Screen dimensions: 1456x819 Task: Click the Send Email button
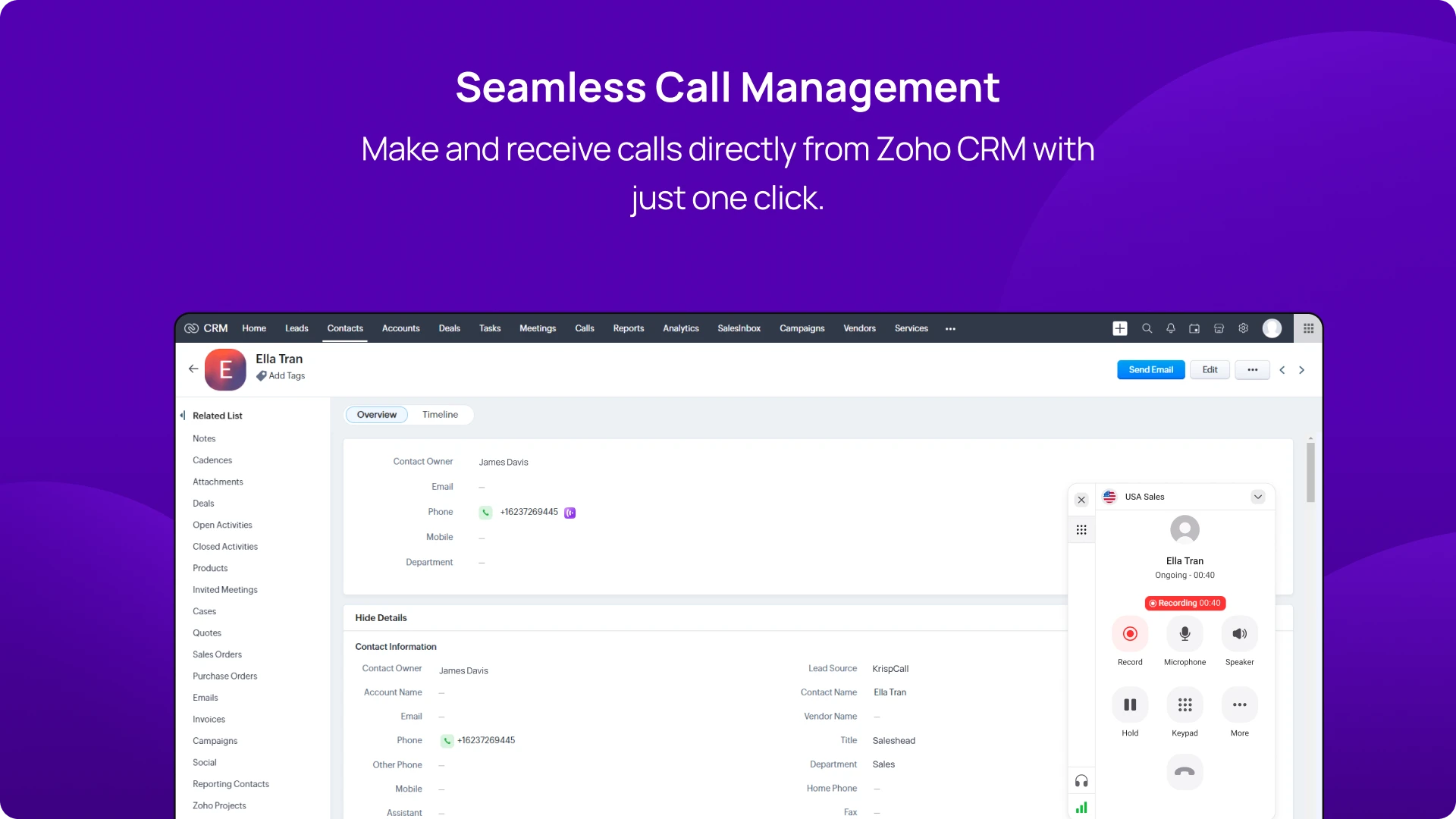pyautogui.click(x=1150, y=370)
